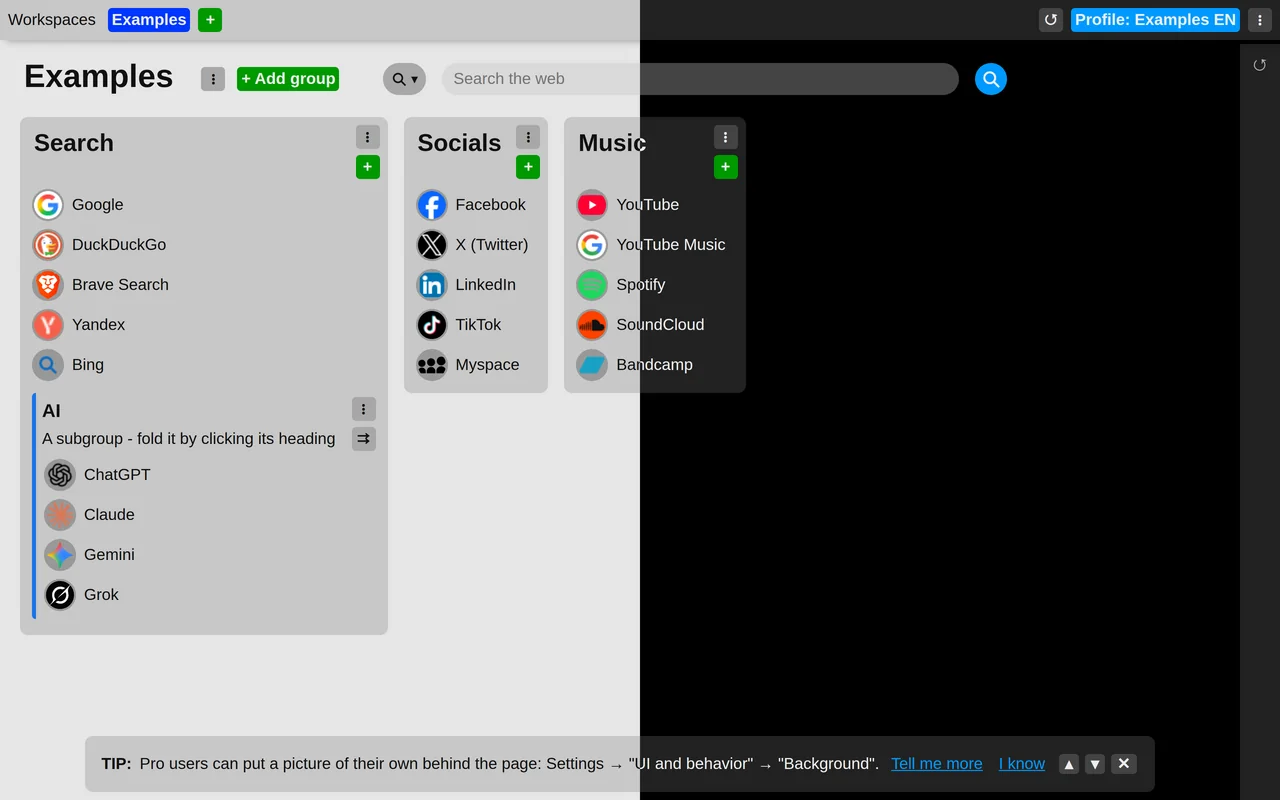1280x800 pixels.
Task: Open the Facebook icon in Socials
Action: click(432, 205)
